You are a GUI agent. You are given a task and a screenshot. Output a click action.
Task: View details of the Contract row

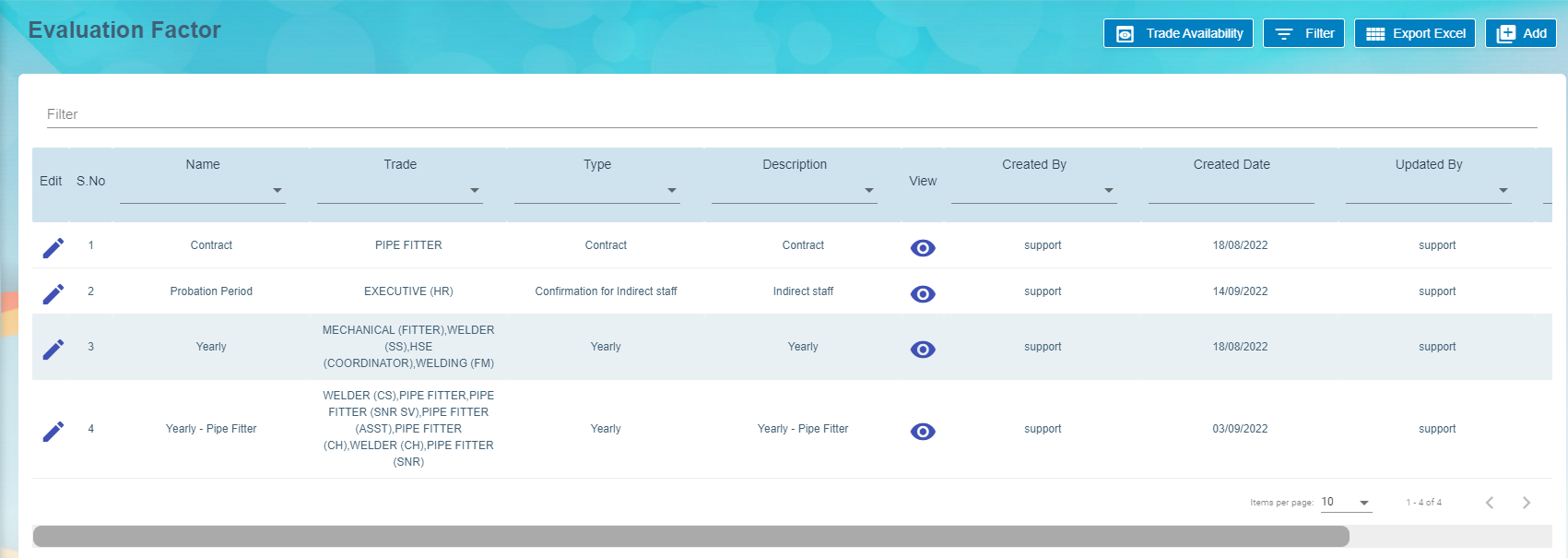923,248
